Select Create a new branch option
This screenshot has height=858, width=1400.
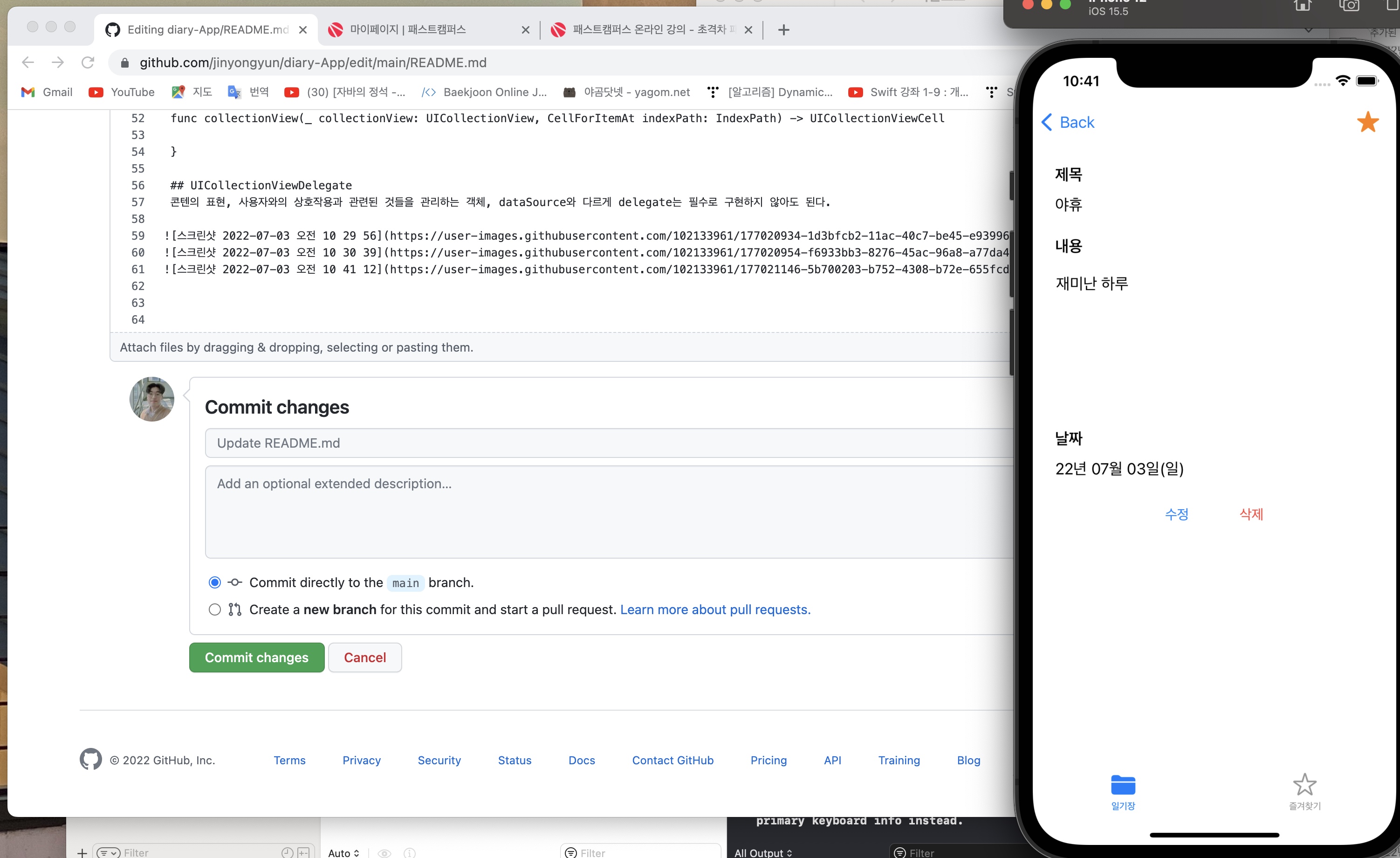coord(215,609)
